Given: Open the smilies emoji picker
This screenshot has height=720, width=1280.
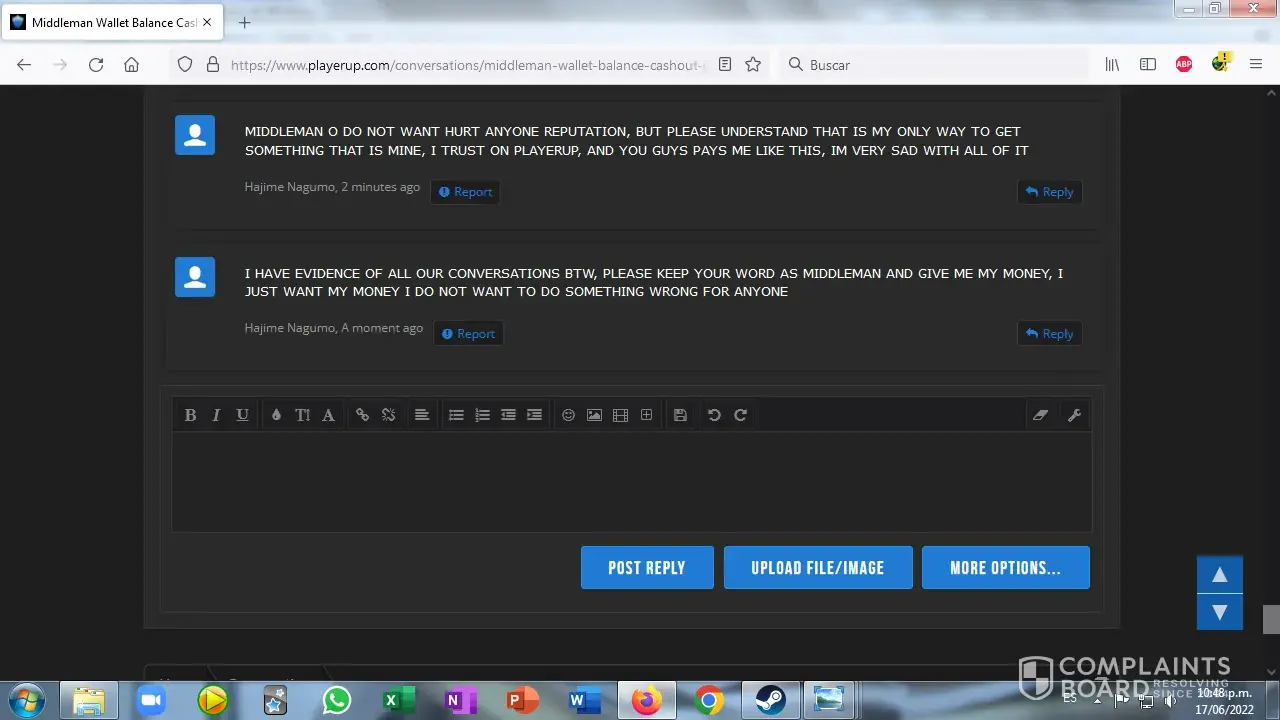Looking at the screenshot, I should pyautogui.click(x=568, y=415).
